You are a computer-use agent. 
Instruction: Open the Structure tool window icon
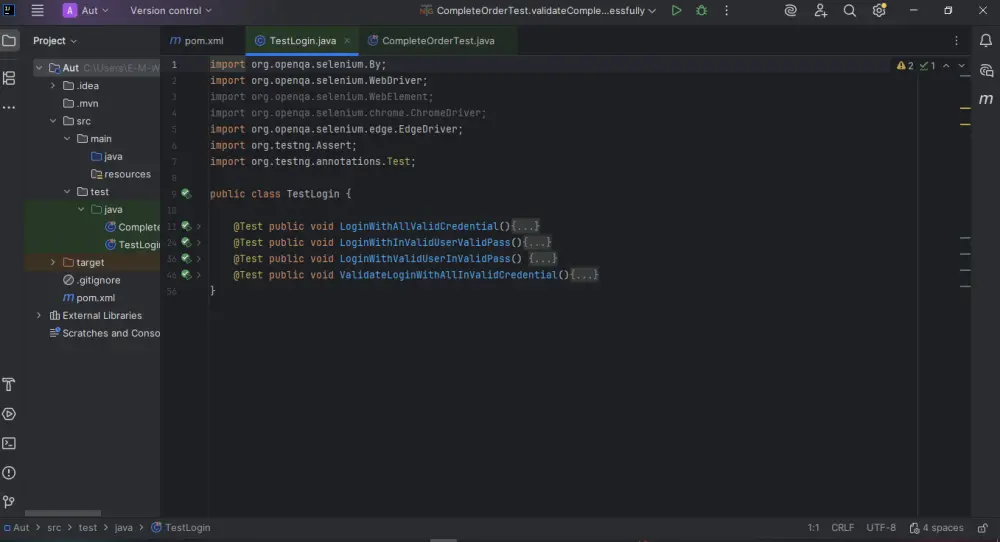(x=9, y=78)
